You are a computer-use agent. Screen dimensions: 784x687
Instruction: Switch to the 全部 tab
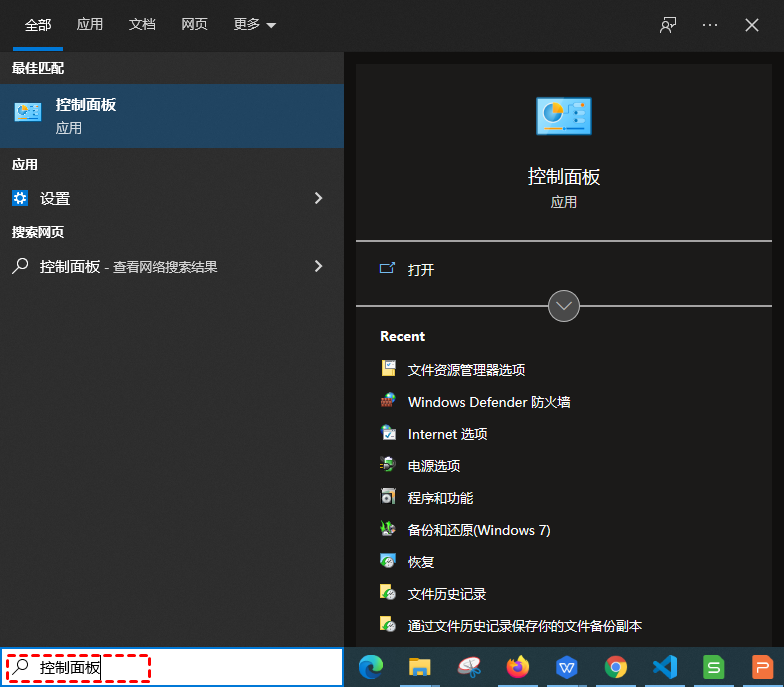point(38,25)
